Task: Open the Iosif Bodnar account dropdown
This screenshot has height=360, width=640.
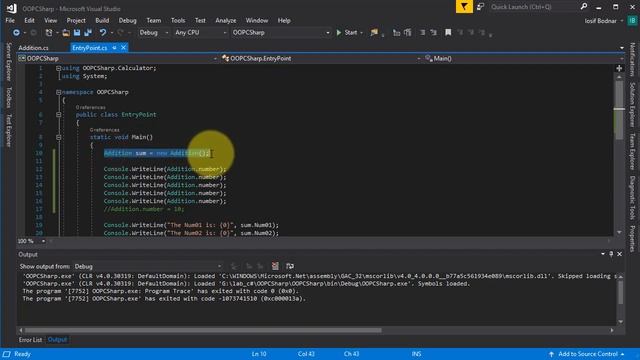Action: 604,20
